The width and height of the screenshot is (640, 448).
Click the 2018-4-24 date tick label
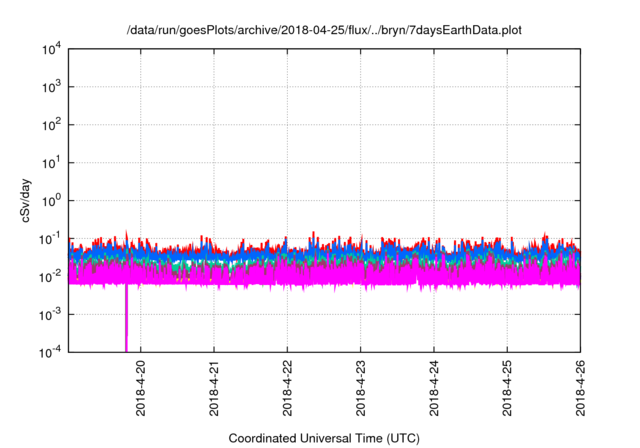pos(433,388)
